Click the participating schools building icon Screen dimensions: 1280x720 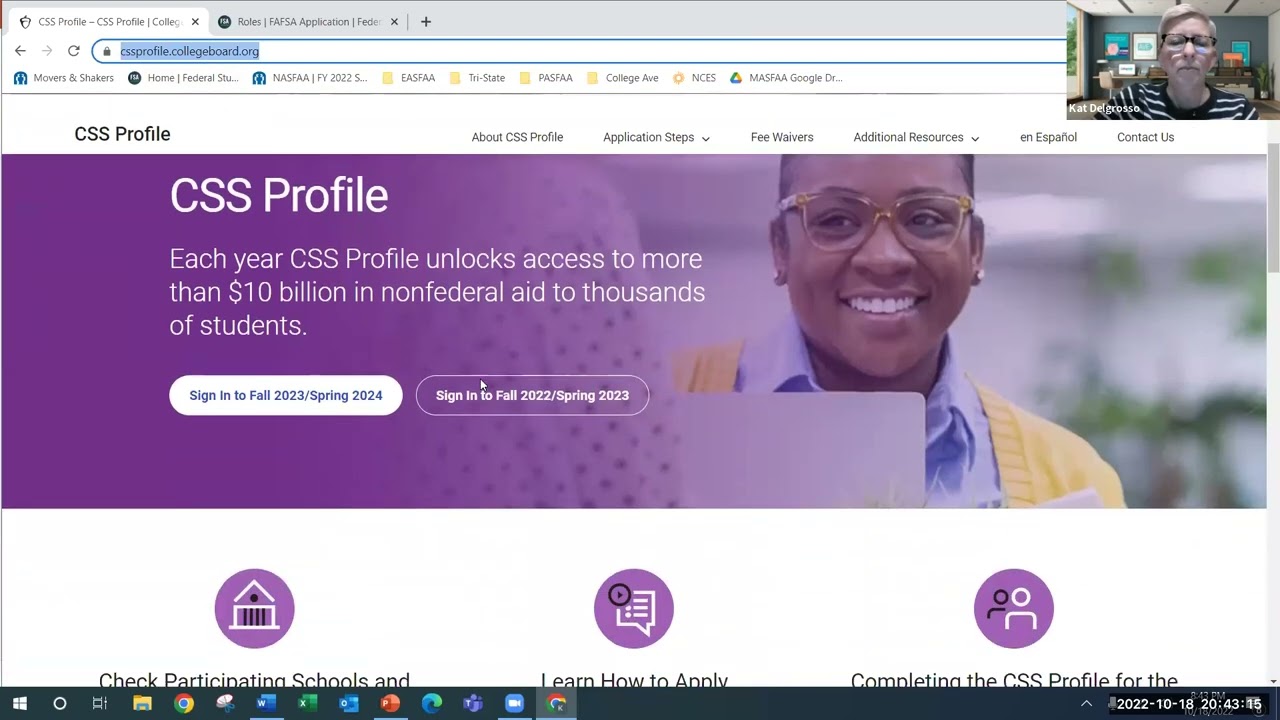coord(254,608)
